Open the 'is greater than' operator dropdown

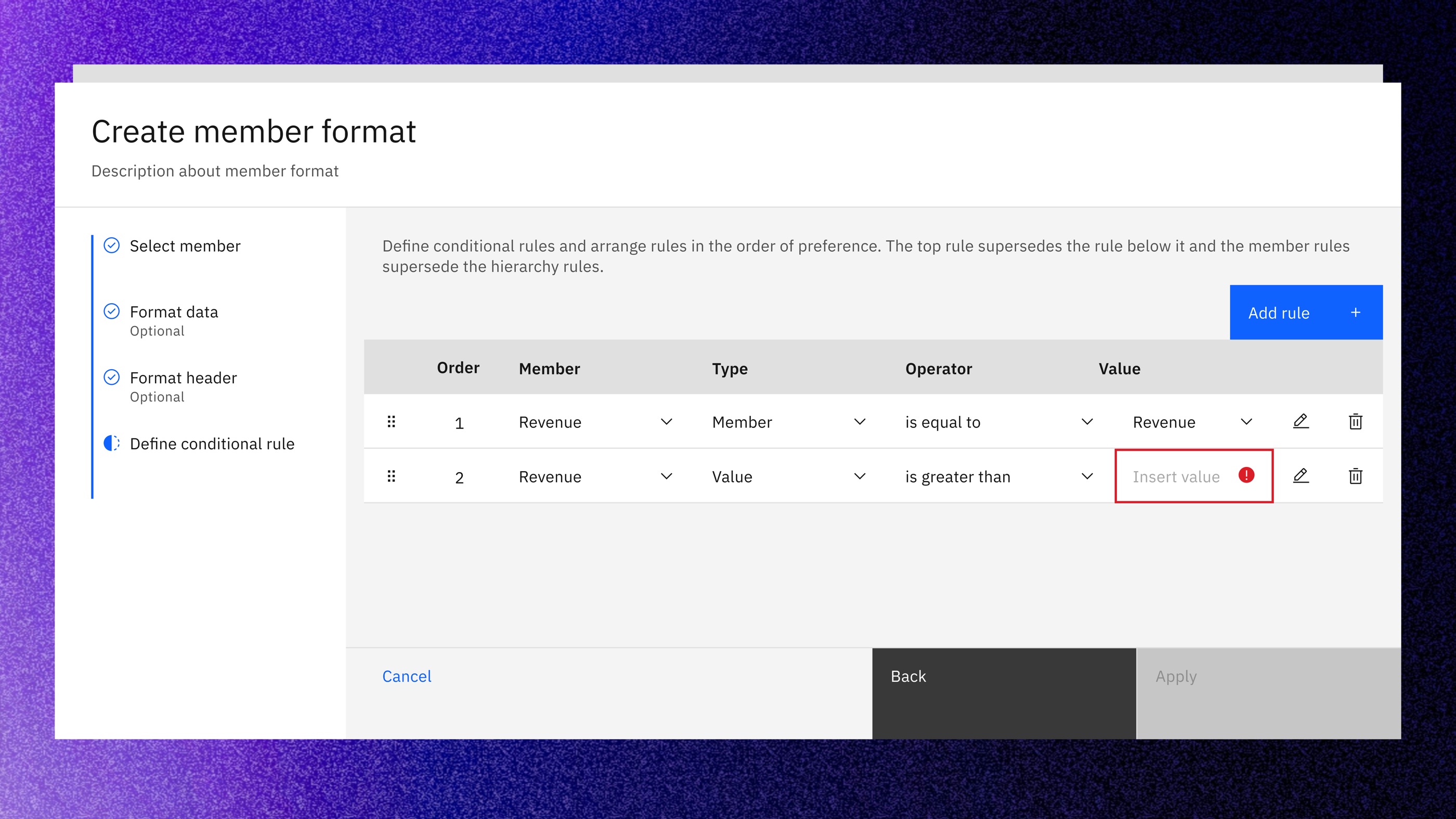999,476
